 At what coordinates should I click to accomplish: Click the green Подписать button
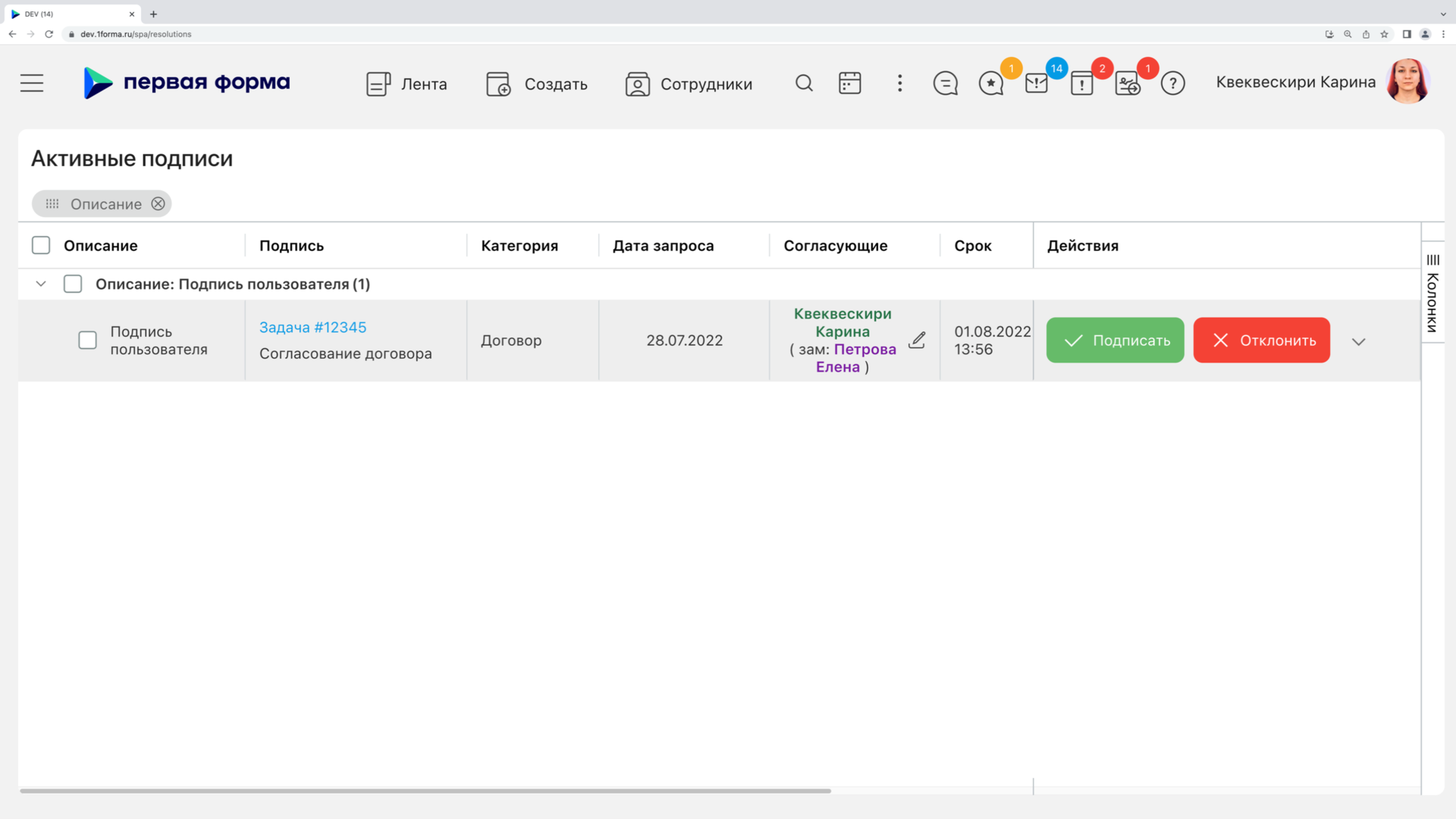click(x=1115, y=340)
